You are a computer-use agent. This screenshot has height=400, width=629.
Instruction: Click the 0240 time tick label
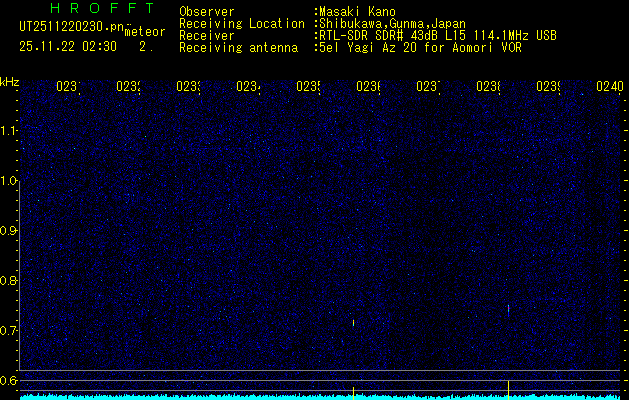[x=610, y=86]
